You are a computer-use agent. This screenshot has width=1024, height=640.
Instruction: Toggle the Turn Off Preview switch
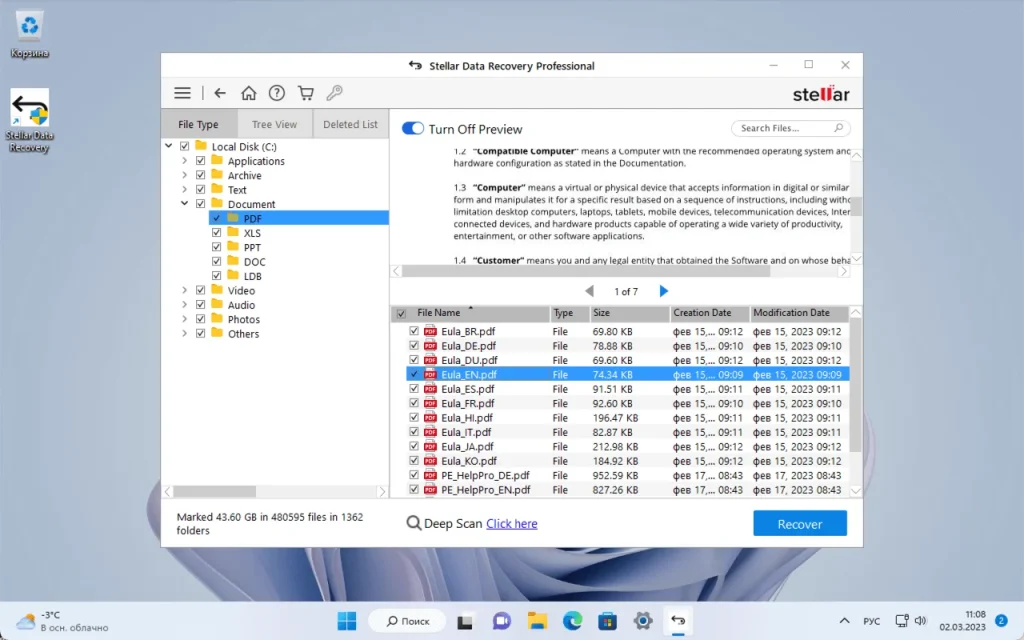pyautogui.click(x=413, y=128)
